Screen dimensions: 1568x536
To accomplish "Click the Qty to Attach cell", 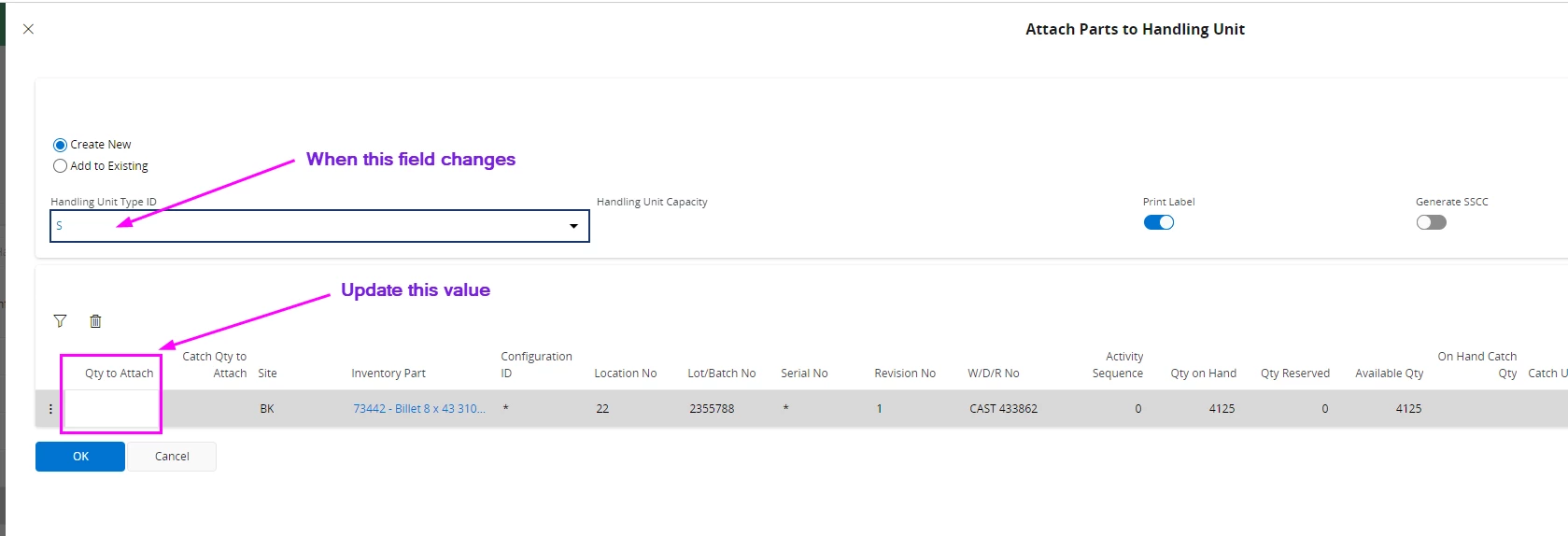I will [112, 409].
